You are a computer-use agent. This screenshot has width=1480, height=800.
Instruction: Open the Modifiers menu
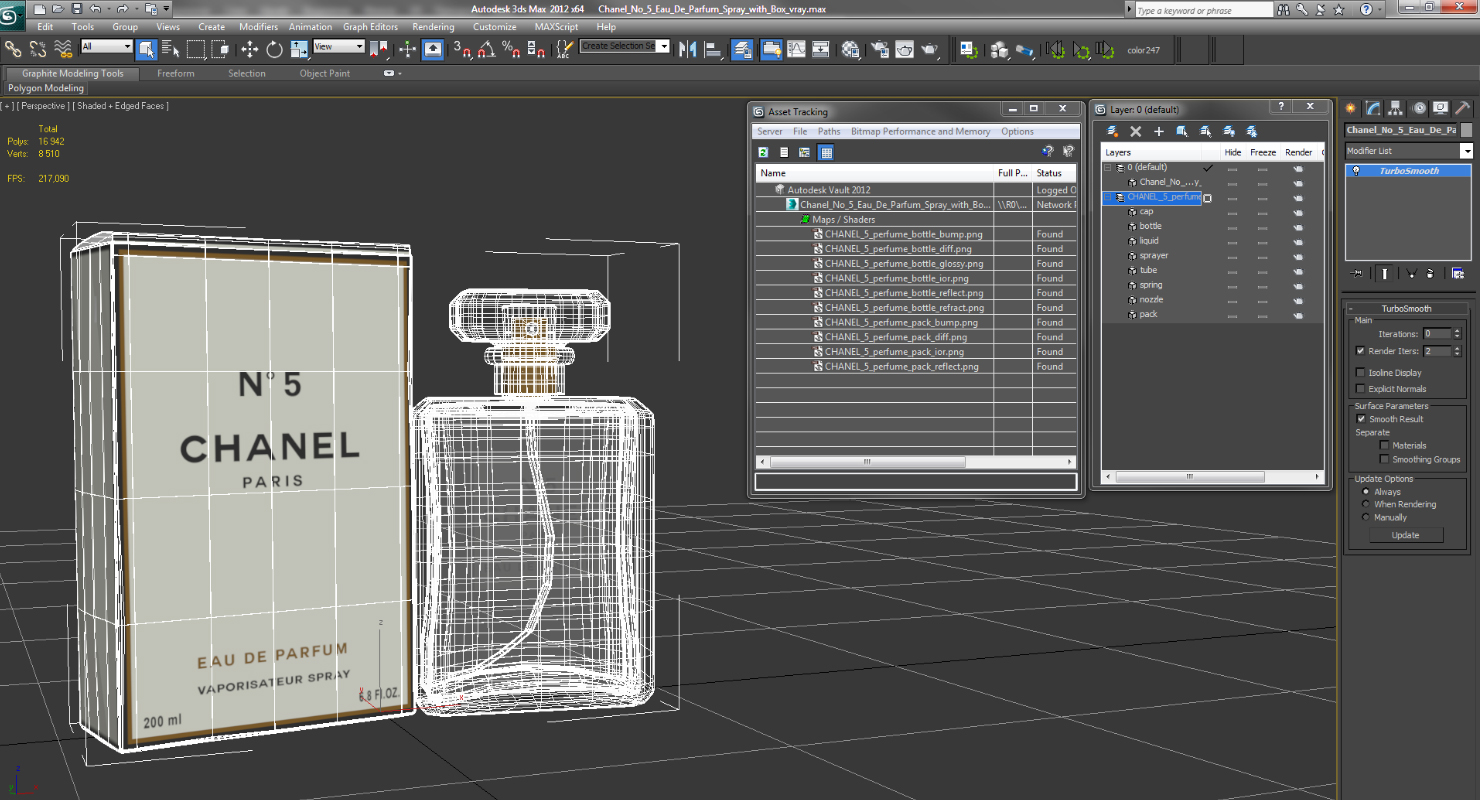[258, 27]
